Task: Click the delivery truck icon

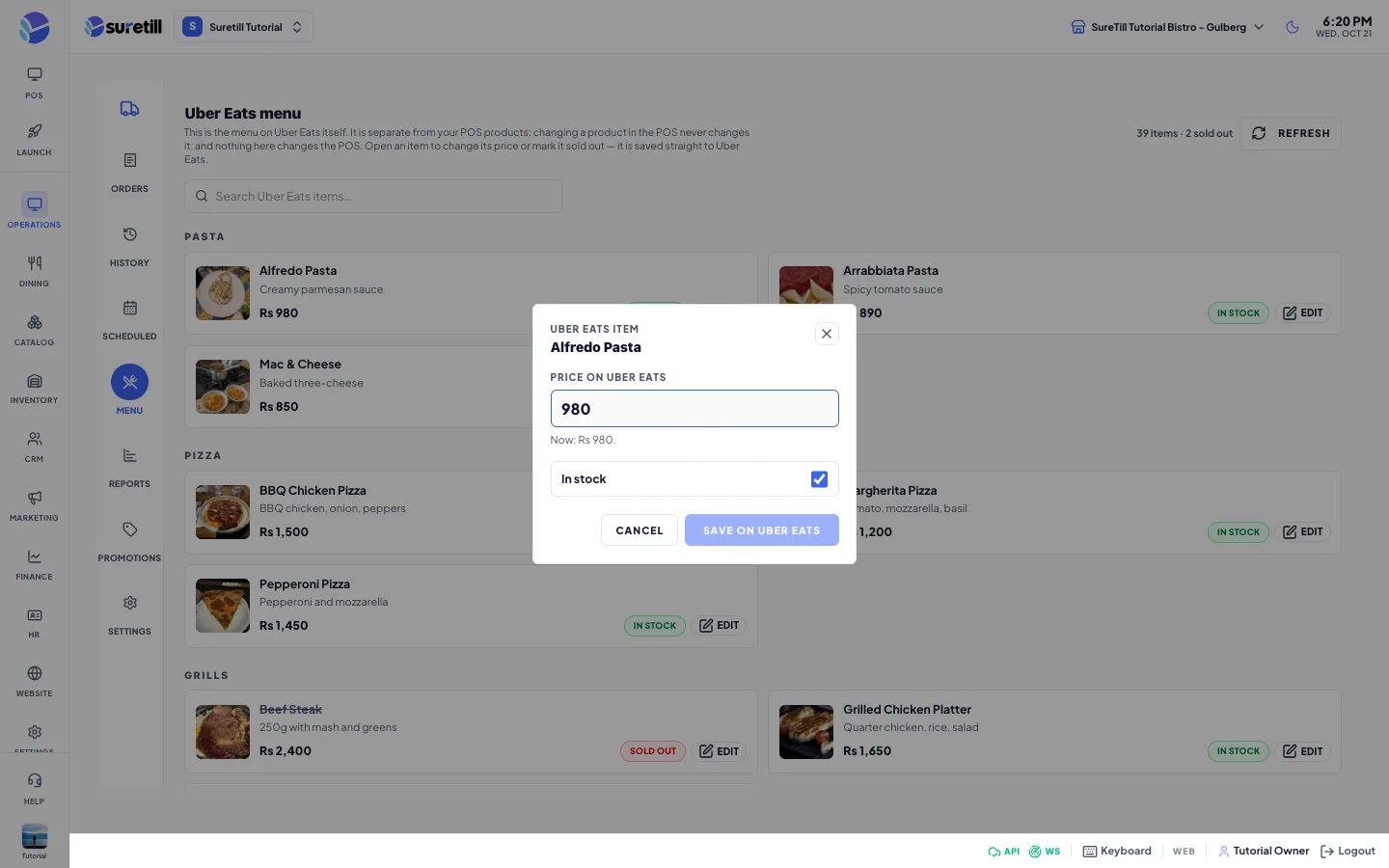Action: point(129,109)
